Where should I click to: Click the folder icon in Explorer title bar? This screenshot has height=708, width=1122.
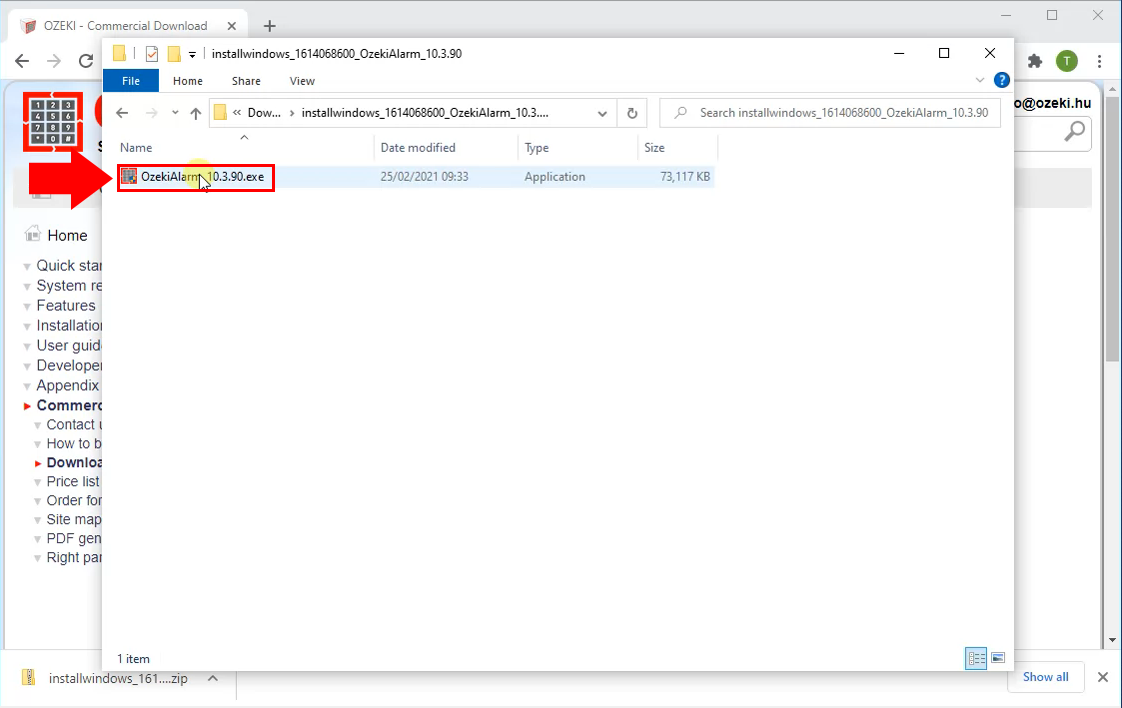(x=119, y=53)
